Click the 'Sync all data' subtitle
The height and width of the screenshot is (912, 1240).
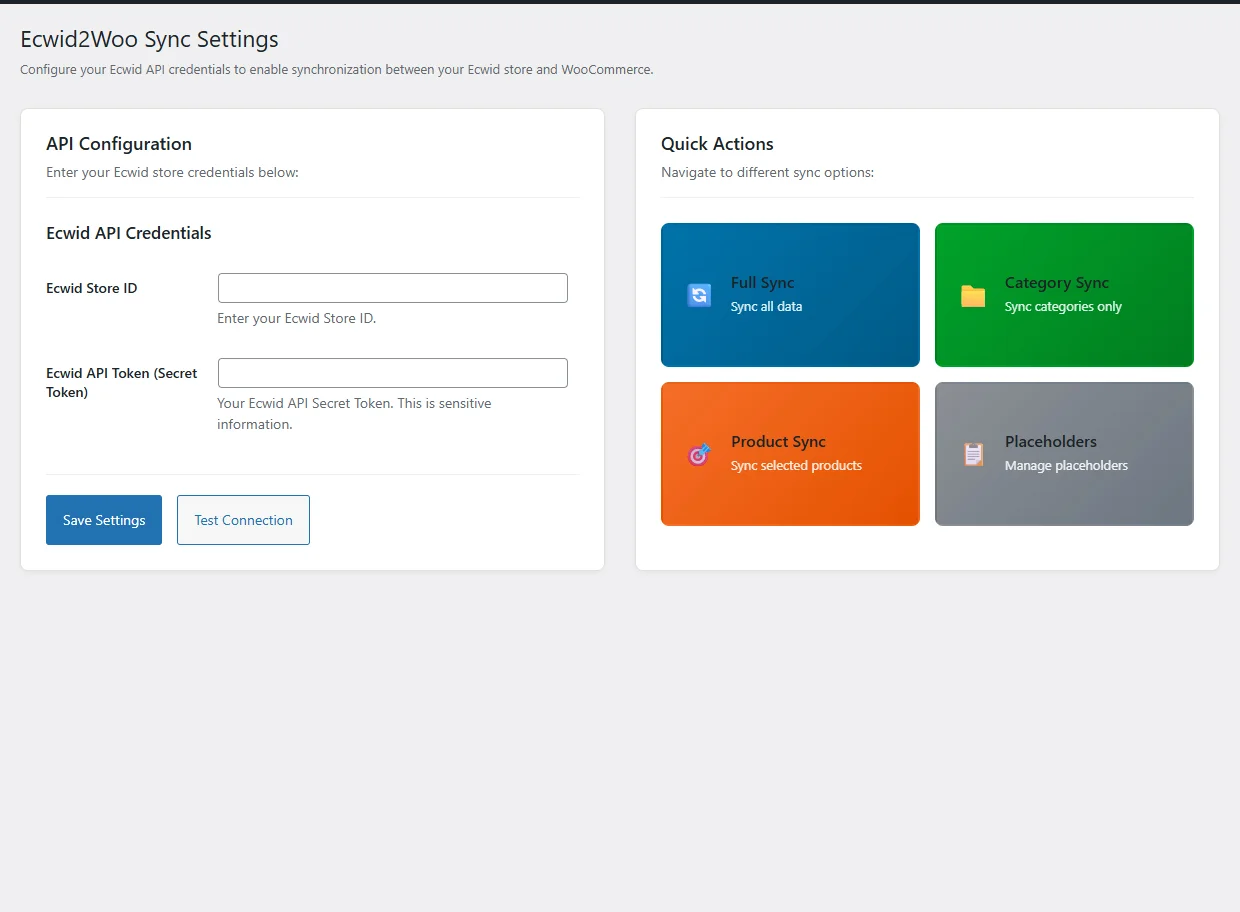click(766, 307)
